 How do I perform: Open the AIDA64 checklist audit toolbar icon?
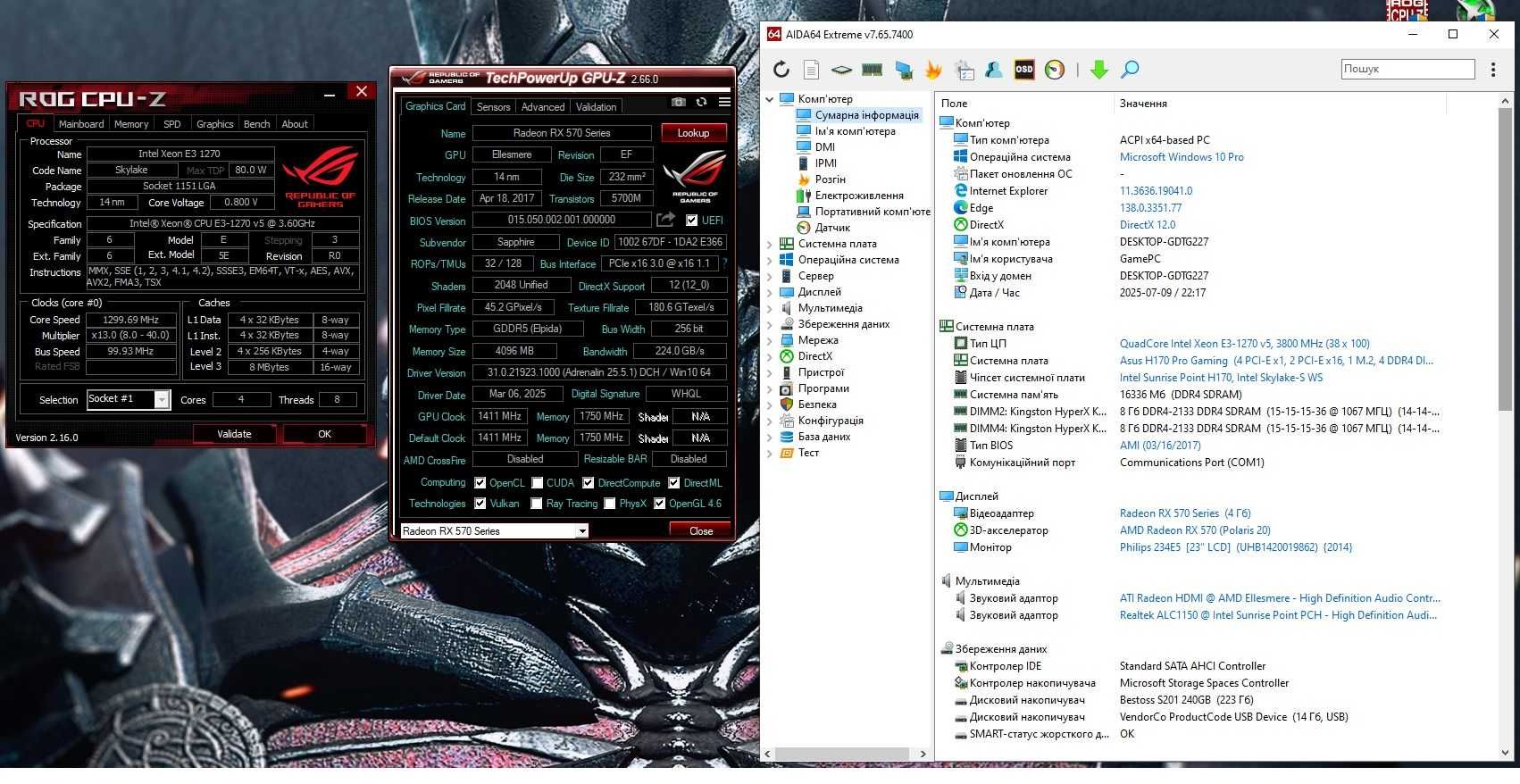965,70
